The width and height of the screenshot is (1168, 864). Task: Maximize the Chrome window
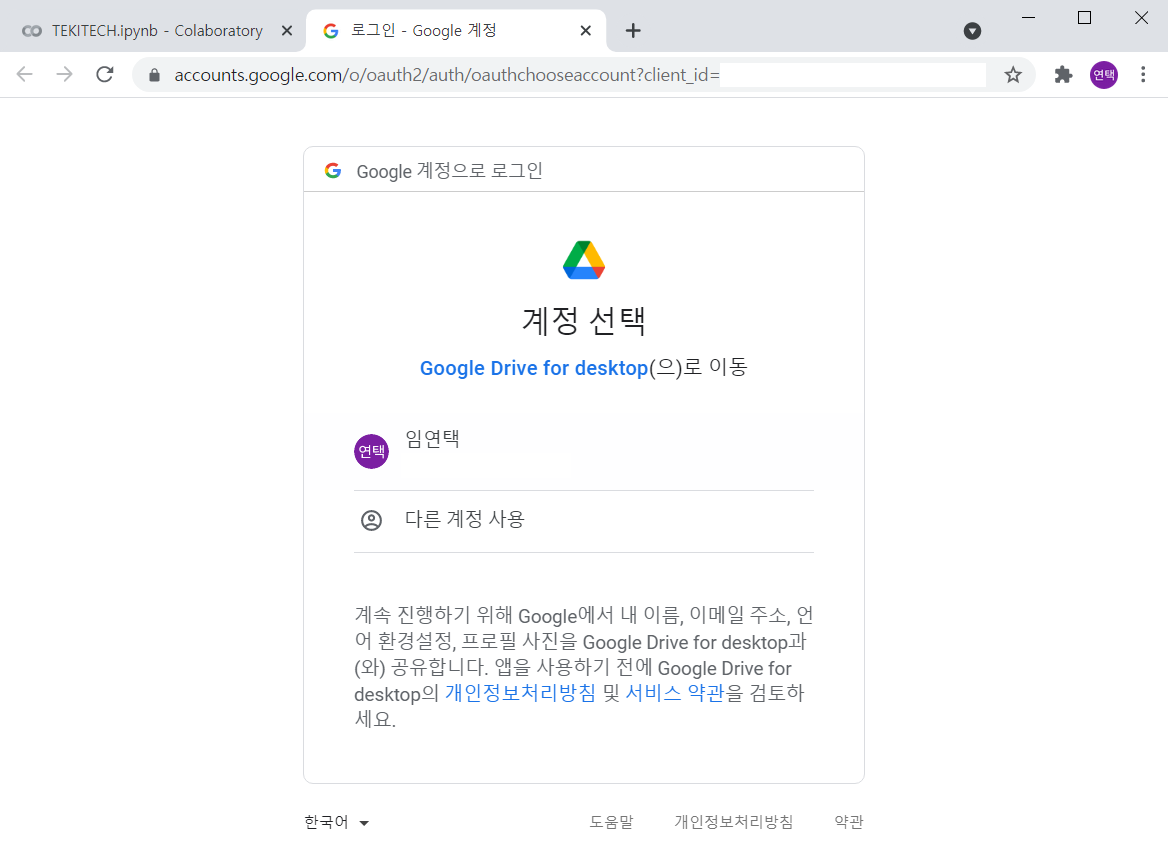coord(1085,17)
